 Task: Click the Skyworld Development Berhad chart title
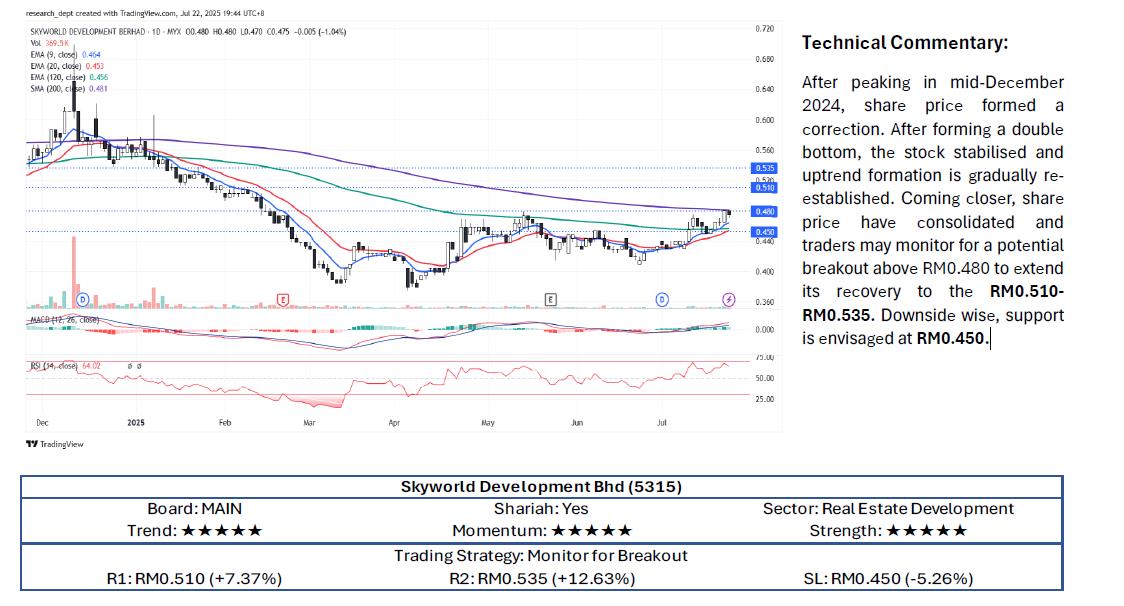tap(87, 32)
